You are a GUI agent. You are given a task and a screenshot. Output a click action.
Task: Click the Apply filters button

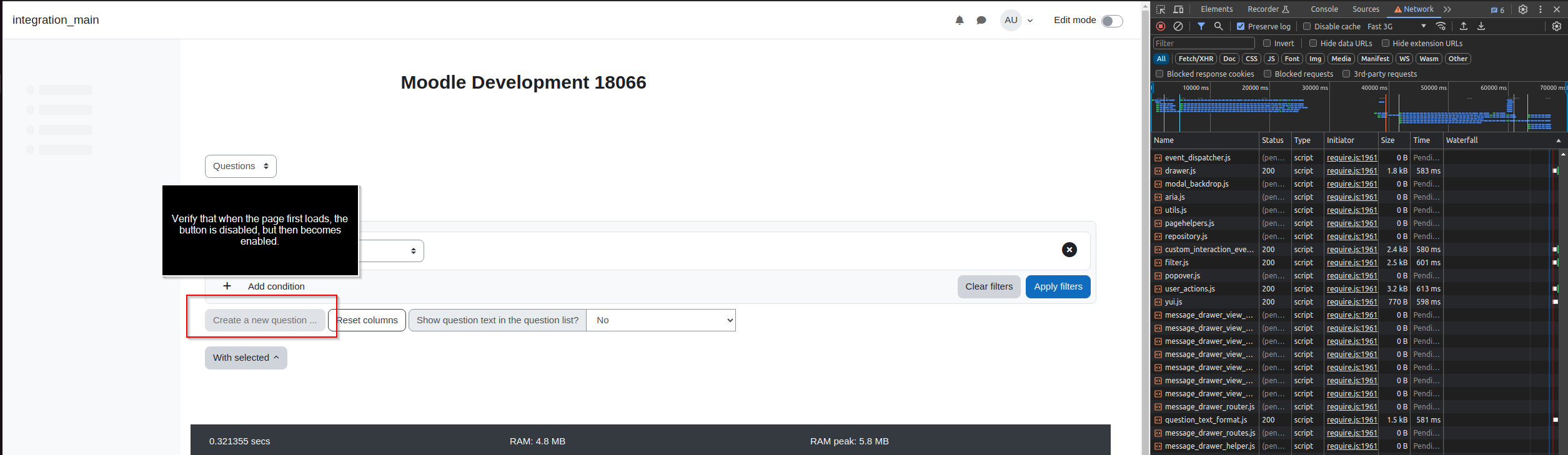(x=1058, y=286)
